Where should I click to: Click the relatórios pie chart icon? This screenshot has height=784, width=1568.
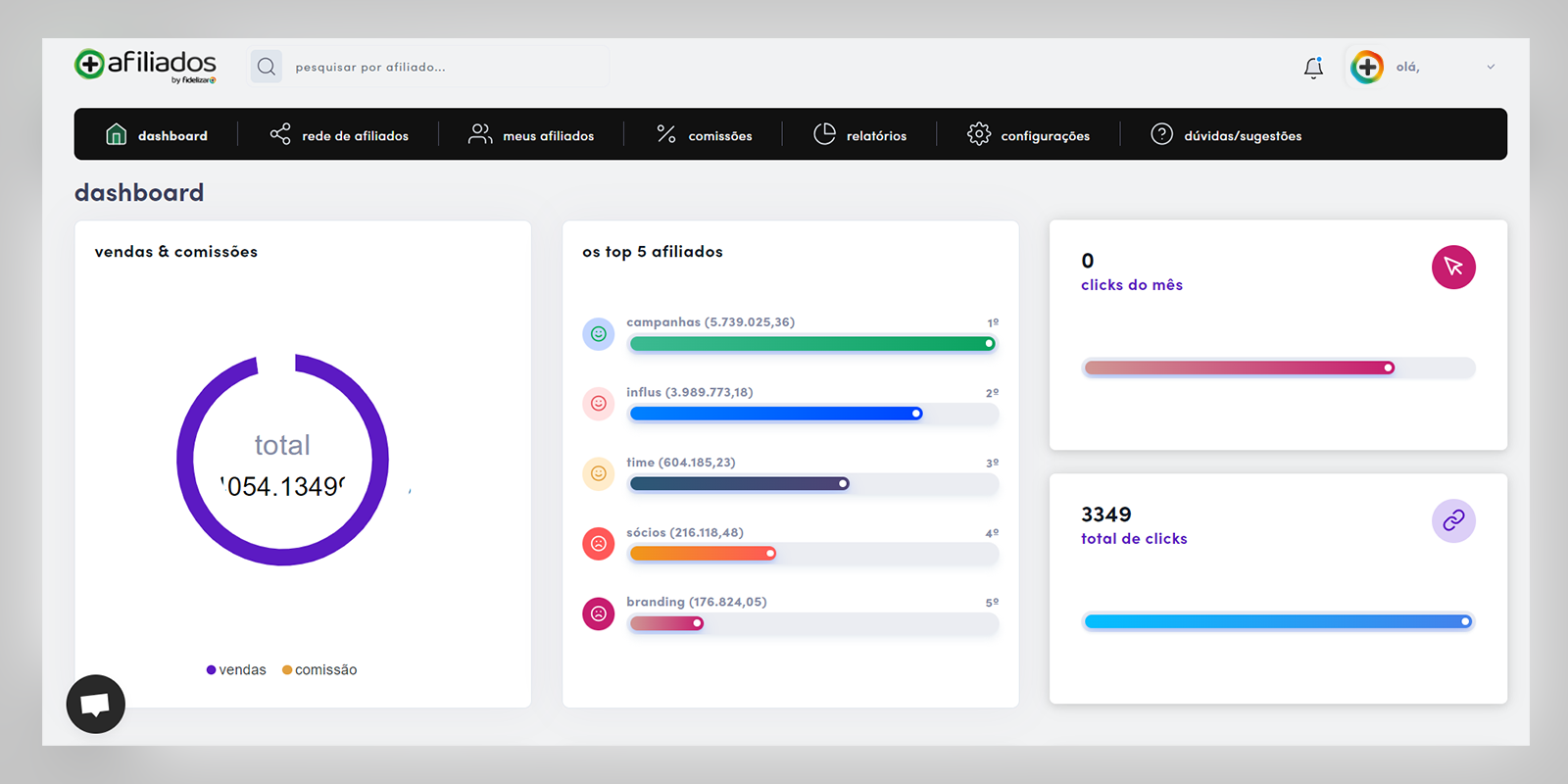pos(824,134)
